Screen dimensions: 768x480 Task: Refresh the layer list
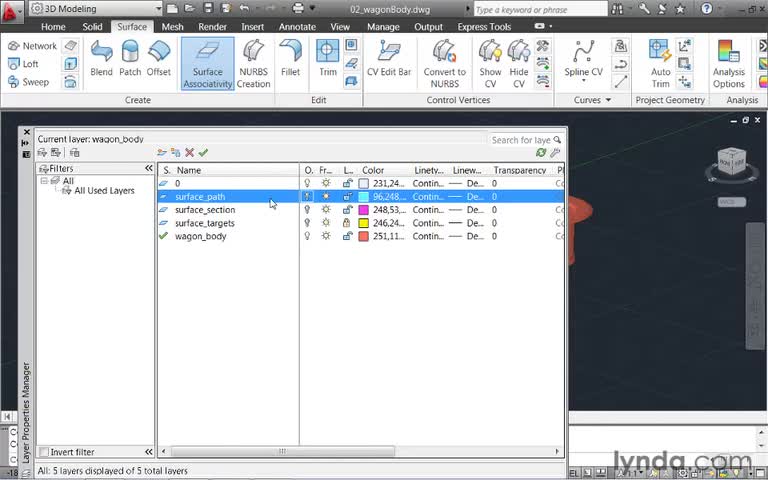pos(541,153)
